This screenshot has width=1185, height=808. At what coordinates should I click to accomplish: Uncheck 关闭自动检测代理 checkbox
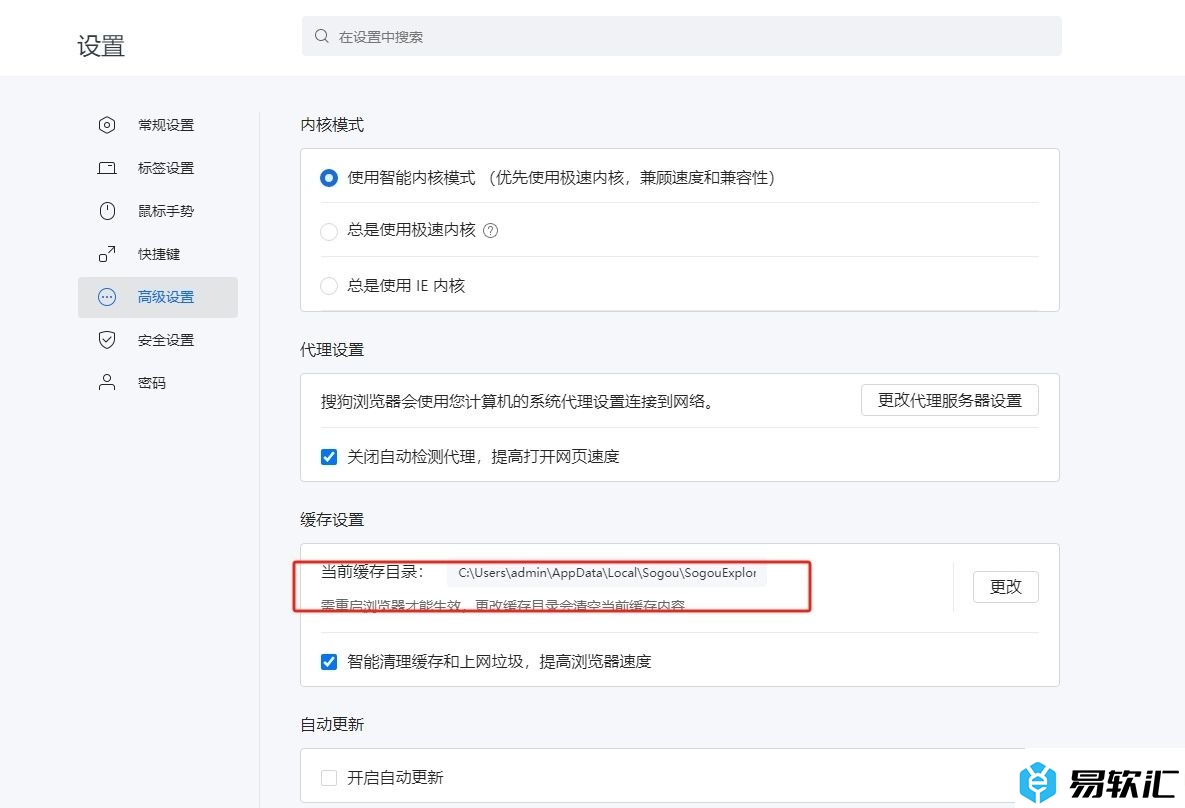[x=329, y=457]
